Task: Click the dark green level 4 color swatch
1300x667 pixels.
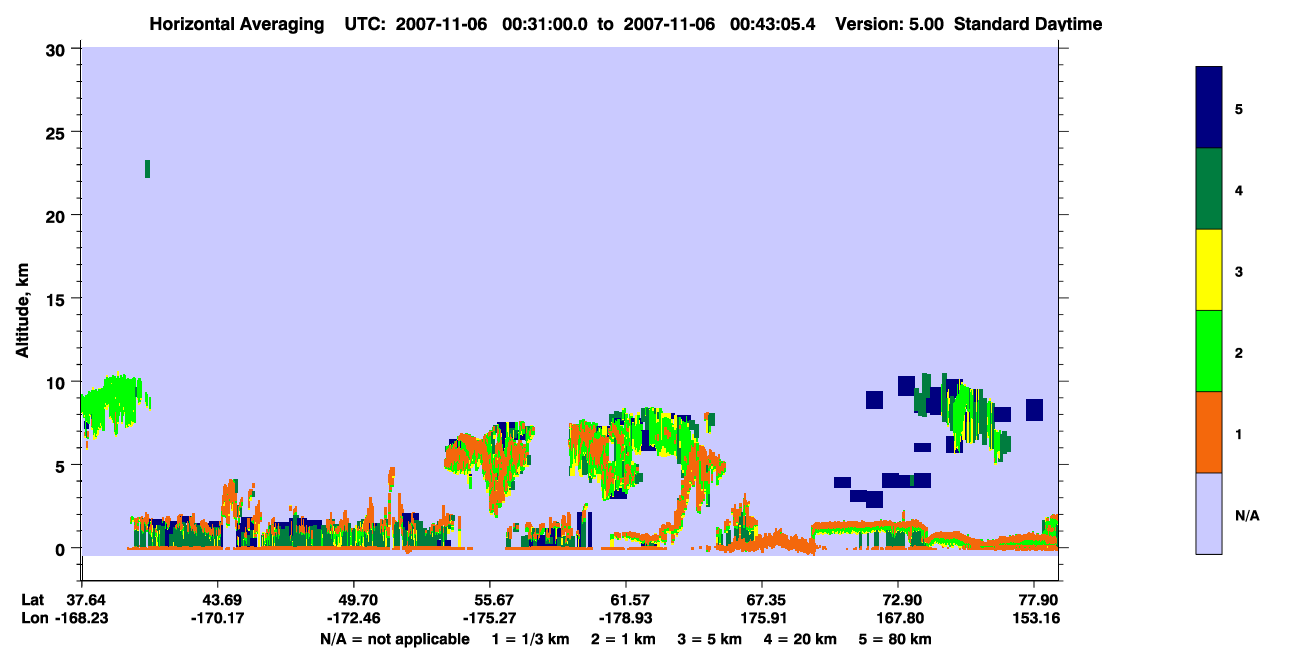Action: point(1209,189)
